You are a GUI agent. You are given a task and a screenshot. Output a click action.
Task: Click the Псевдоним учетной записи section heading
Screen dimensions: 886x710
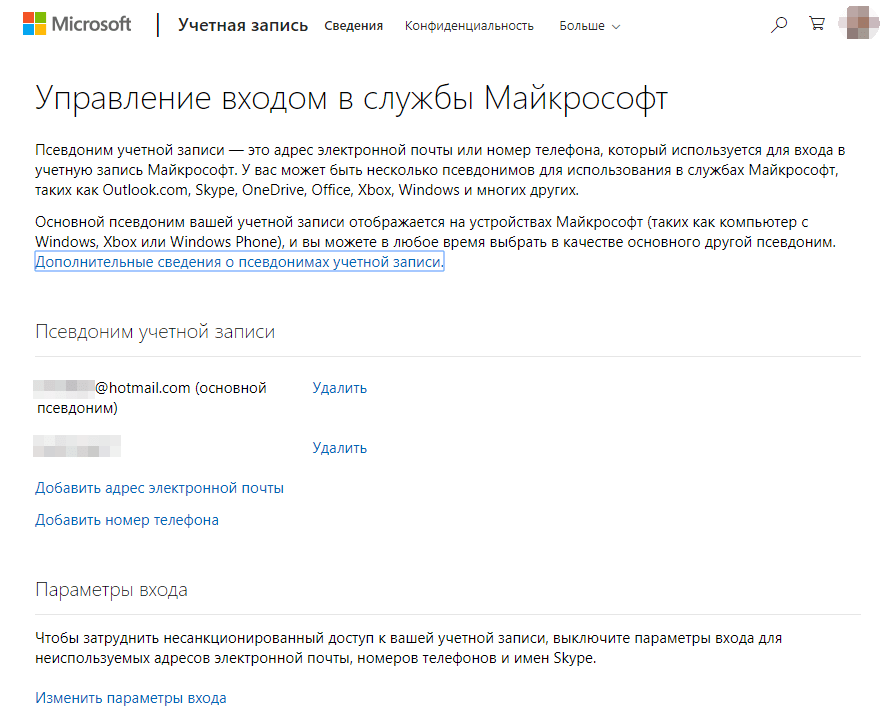coord(155,332)
